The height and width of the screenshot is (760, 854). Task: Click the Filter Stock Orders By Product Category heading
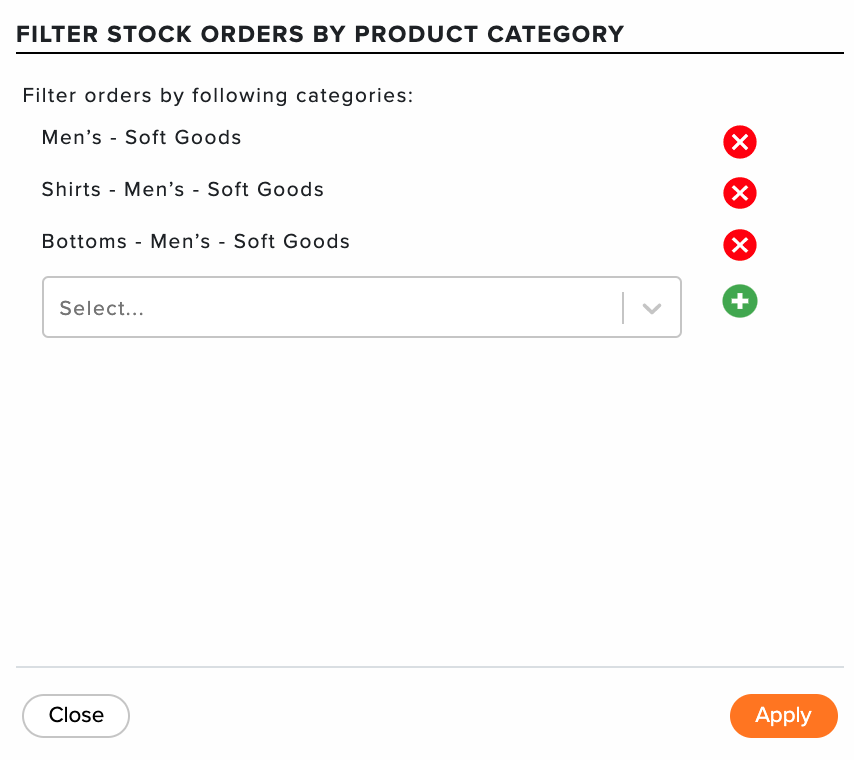320,34
